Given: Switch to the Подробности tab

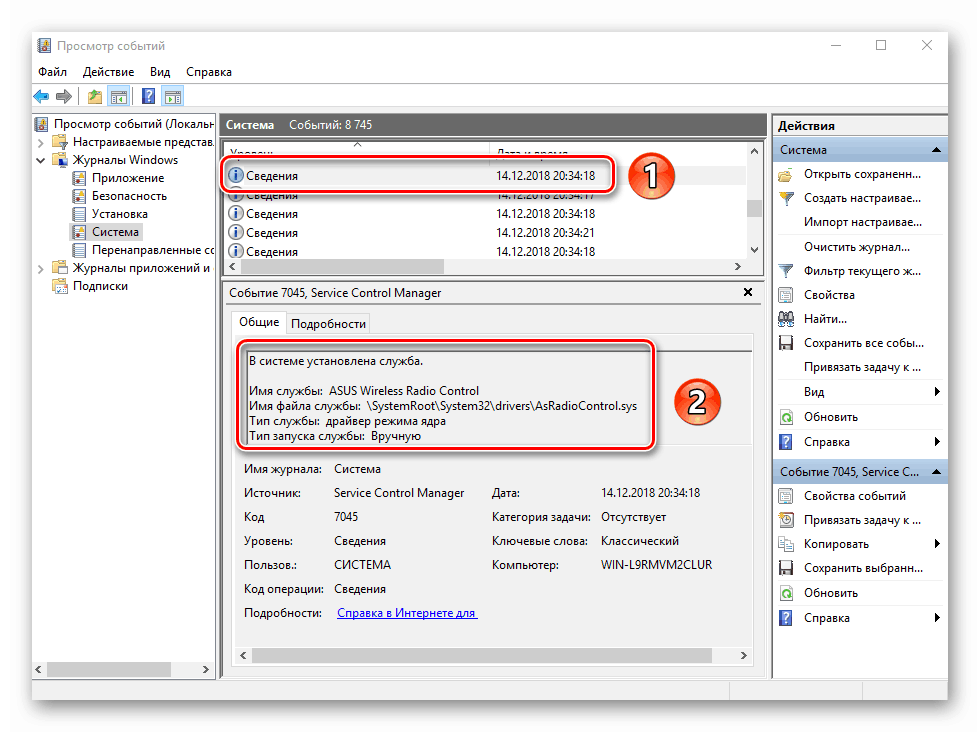Looking at the screenshot, I should 328,324.
